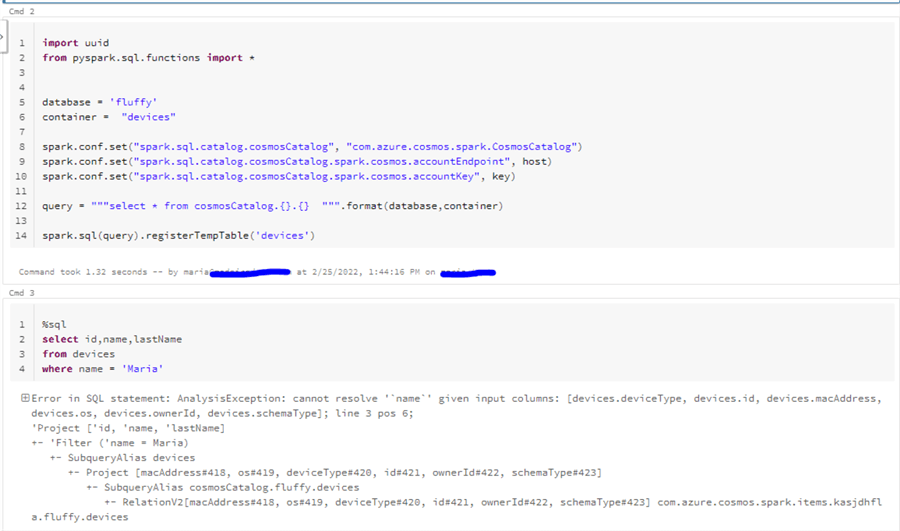Click the 'Project ['id, 'name, 'lastName]' plan line
The image size is (900, 531).
tap(128, 428)
